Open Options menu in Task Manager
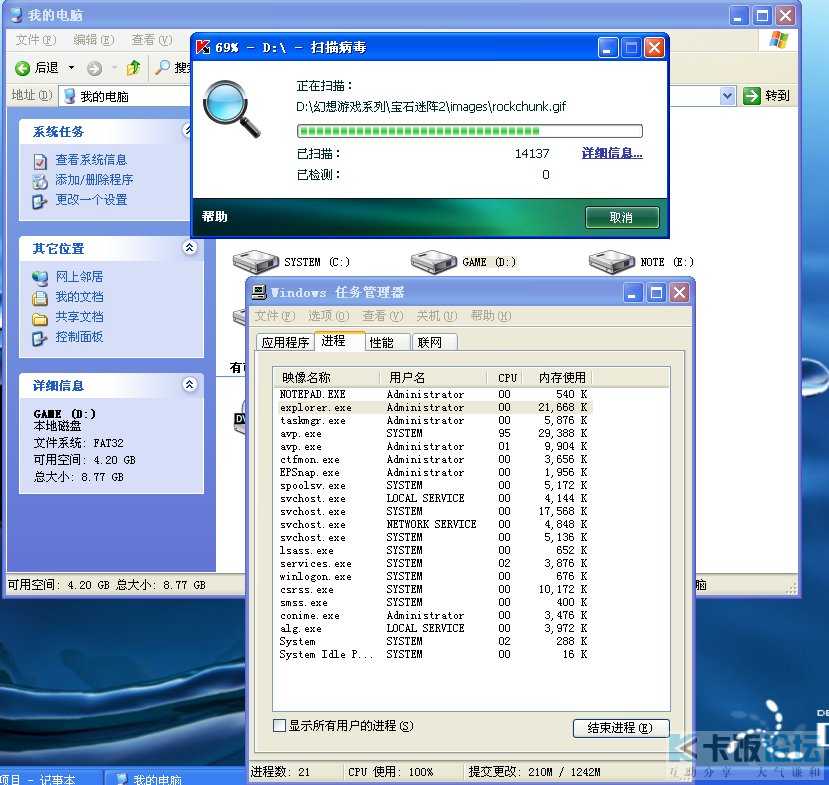The height and width of the screenshot is (785, 829). [x=328, y=316]
